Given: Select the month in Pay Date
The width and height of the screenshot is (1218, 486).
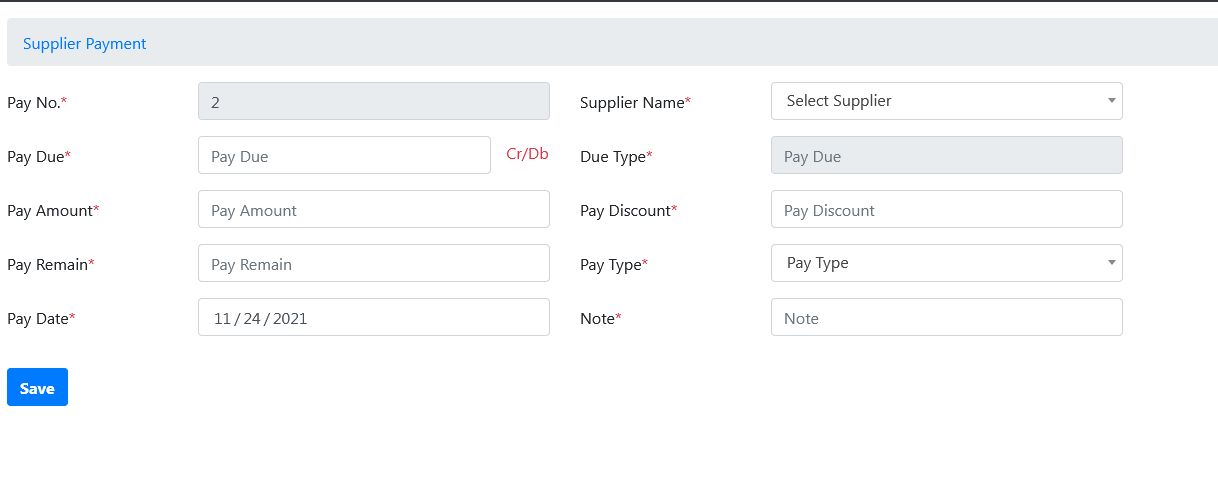Looking at the screenshot, I should [x=221, y=319].
